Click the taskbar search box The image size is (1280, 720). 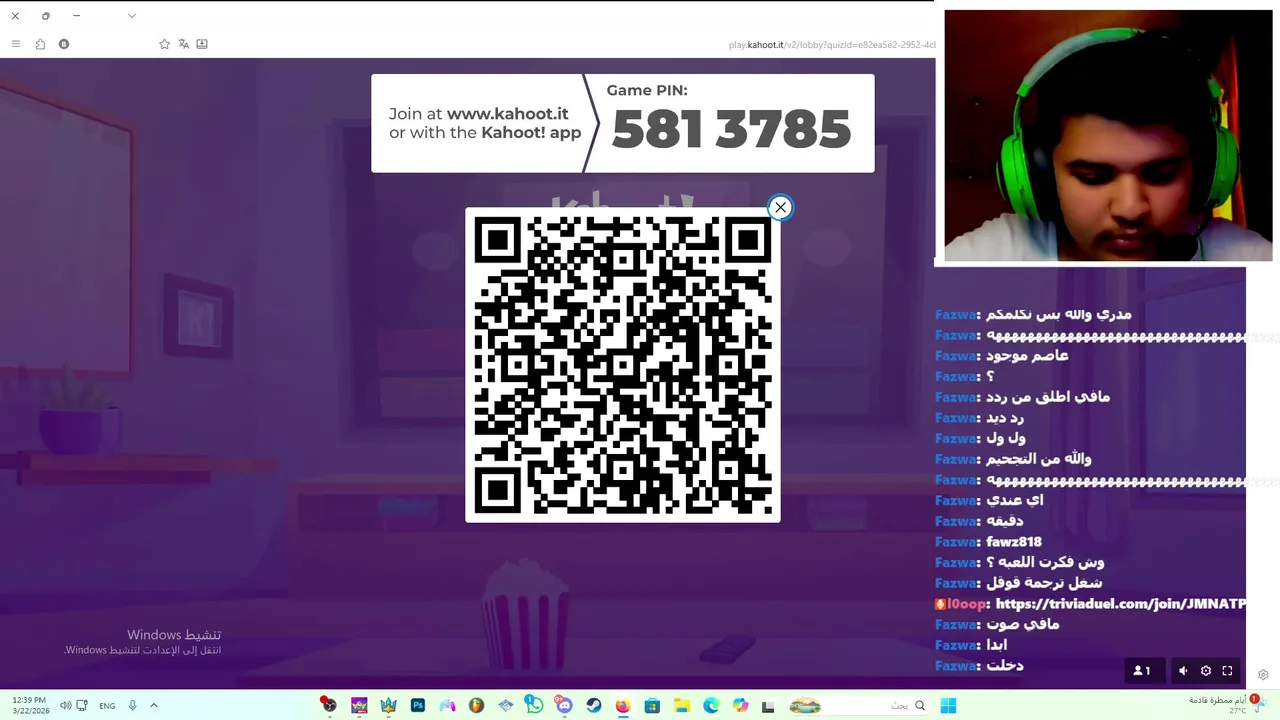pos(862,705)
